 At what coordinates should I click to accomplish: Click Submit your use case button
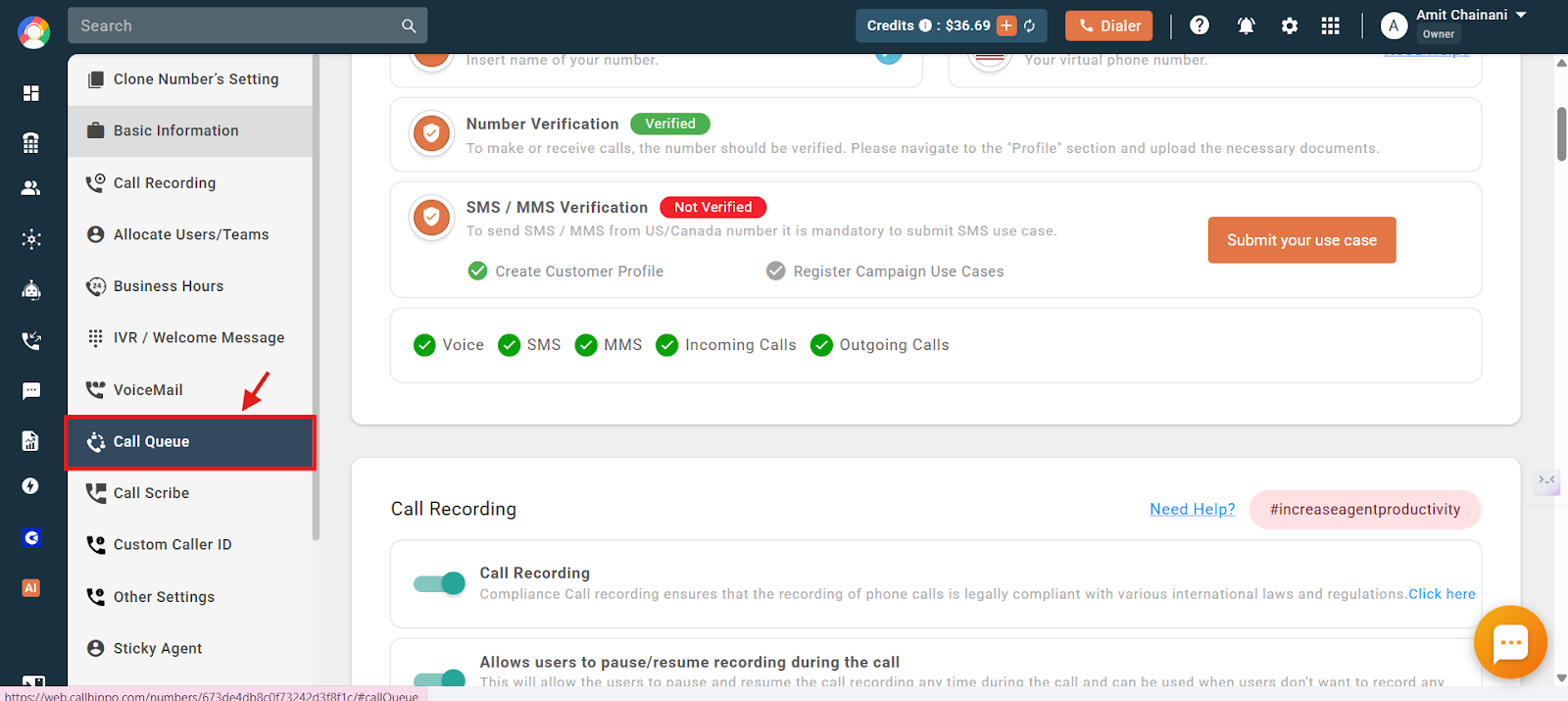coord(1301,240)
